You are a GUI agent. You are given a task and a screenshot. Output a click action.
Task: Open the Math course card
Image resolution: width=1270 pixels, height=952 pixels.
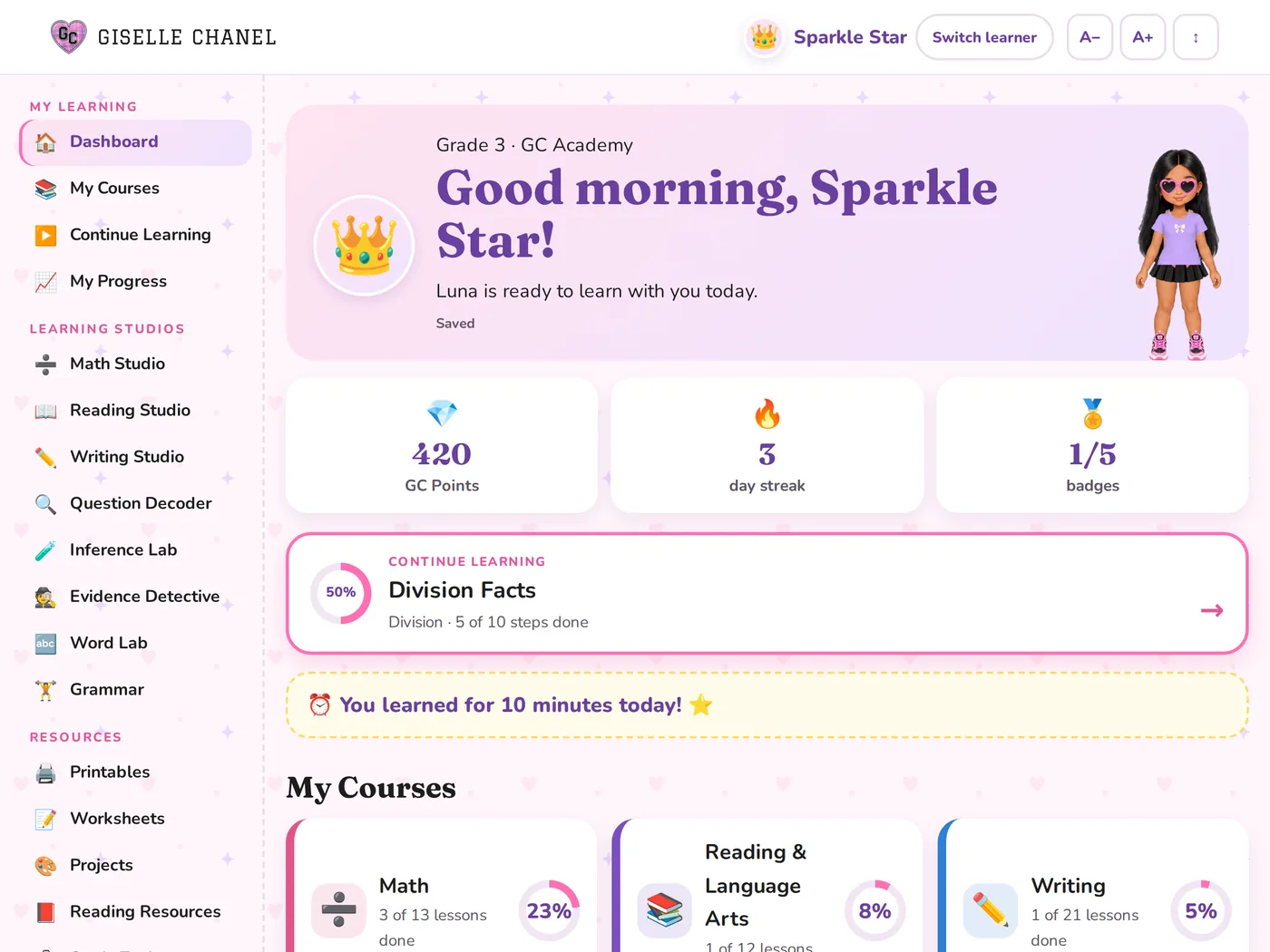442,886
